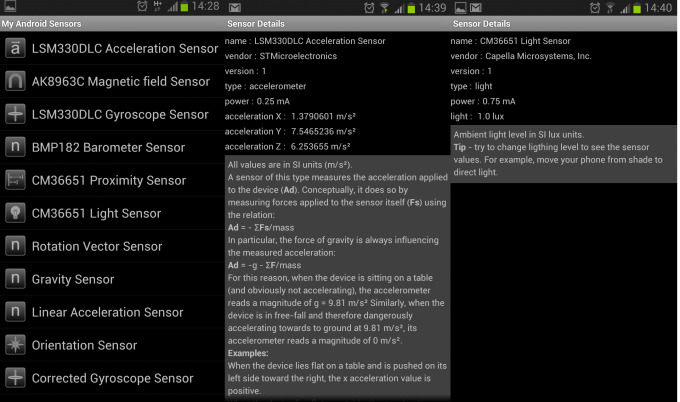Viewport: 680px width, 402px height.
Task: Tap the My Android Sensors title
Action: (42, 23)
